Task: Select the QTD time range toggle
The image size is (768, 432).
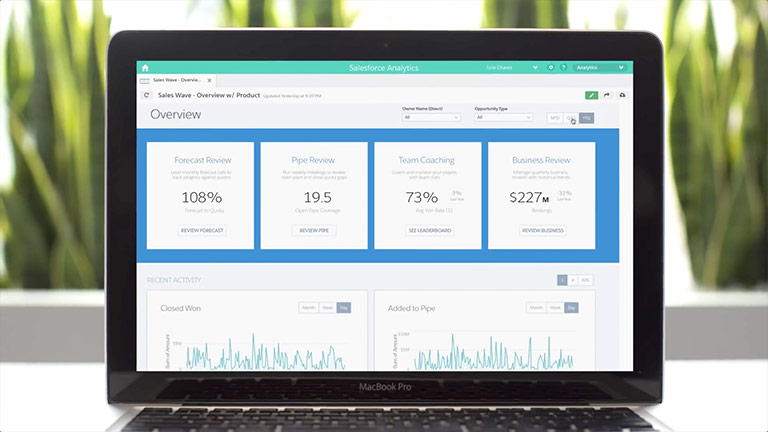Action: [x=571, y=118]
